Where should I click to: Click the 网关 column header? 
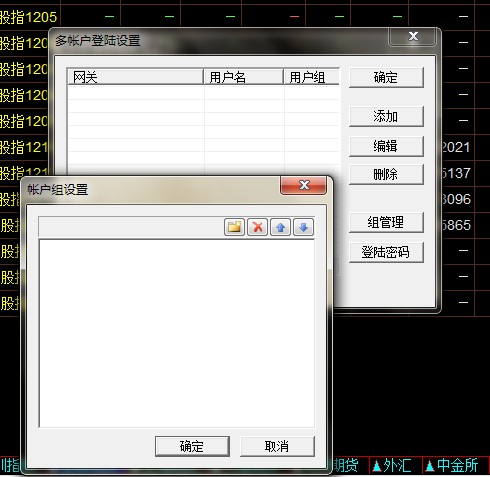(x=135, y=77)
